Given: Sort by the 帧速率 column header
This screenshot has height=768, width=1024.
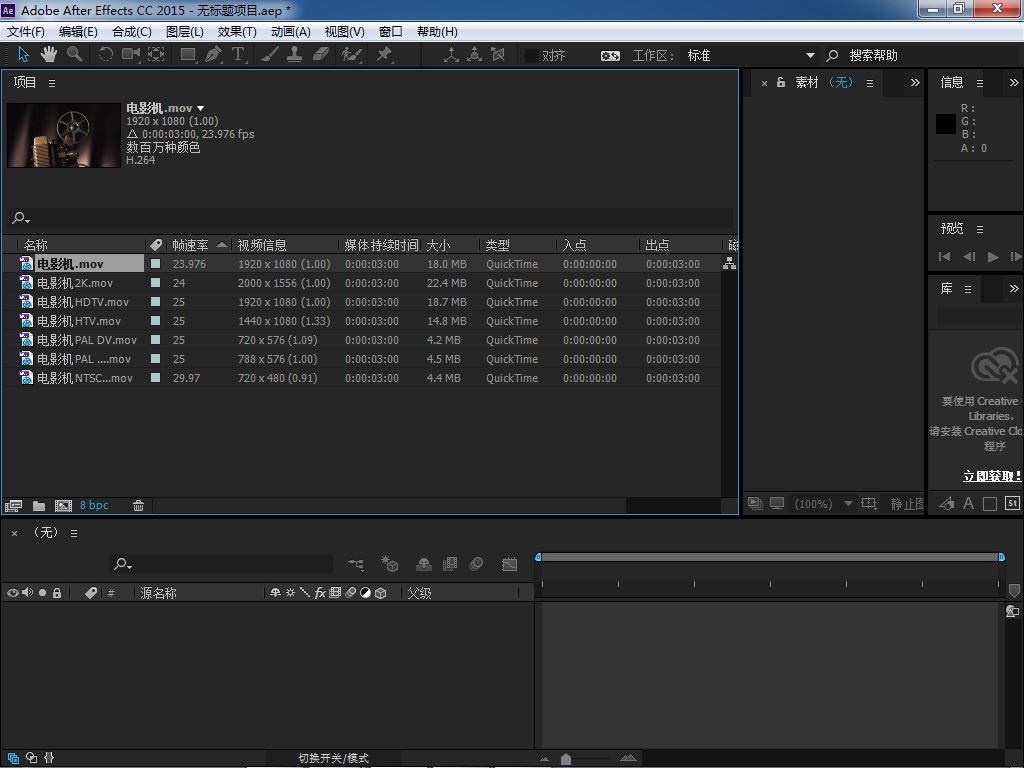Looking at the screenshot, I should click(x=190, y=245).
